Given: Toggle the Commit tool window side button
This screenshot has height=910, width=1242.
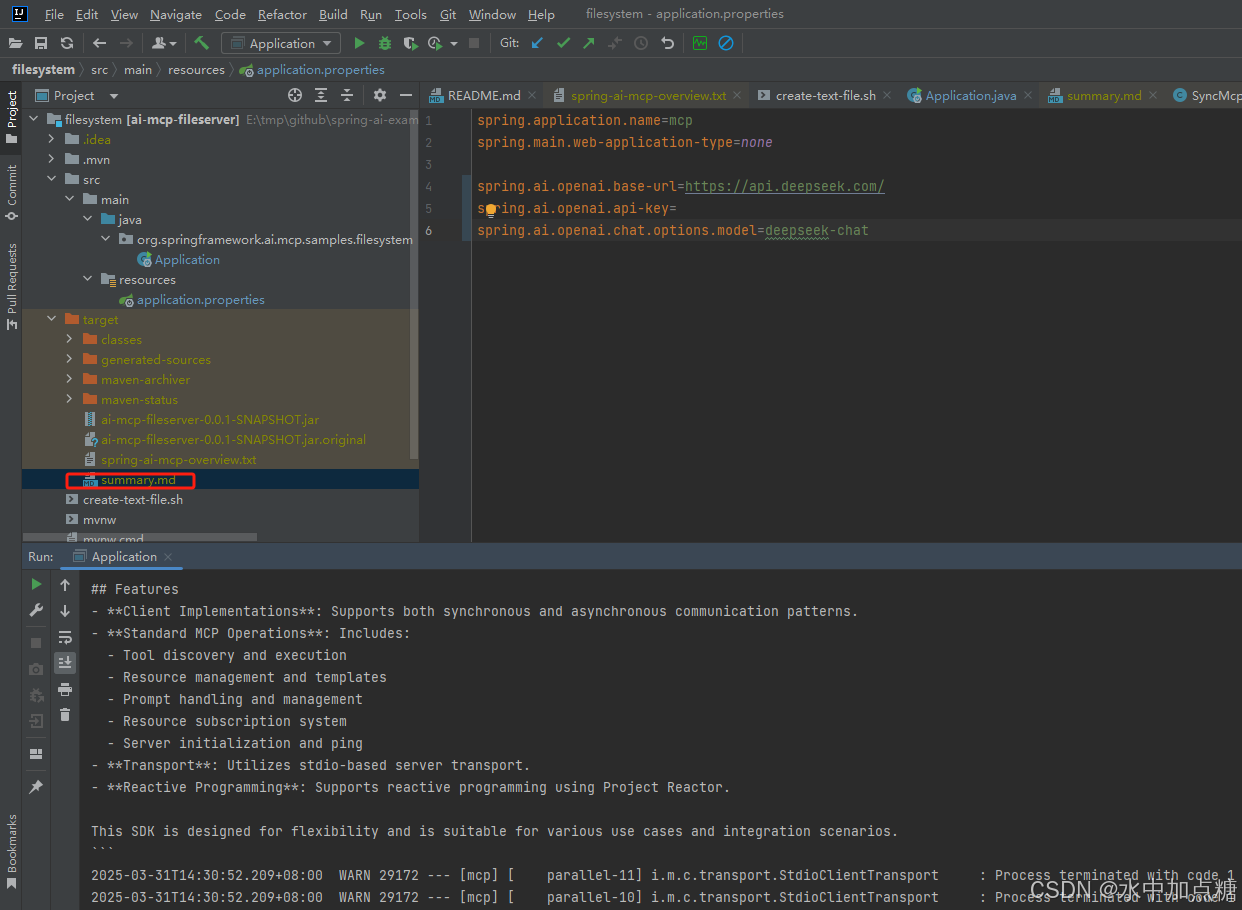Looking at the screenshot, I should pos(11,191).
